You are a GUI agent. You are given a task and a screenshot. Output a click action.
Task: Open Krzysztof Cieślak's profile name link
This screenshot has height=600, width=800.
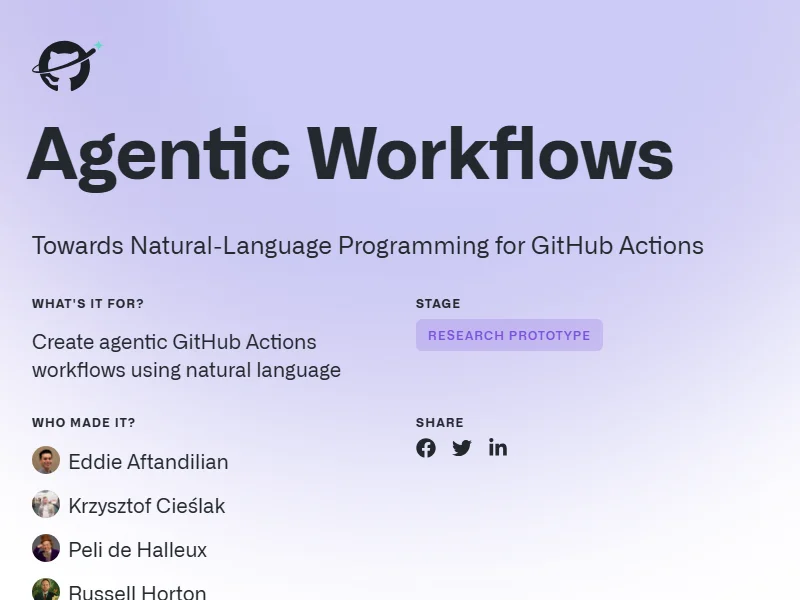coord(147,506)
